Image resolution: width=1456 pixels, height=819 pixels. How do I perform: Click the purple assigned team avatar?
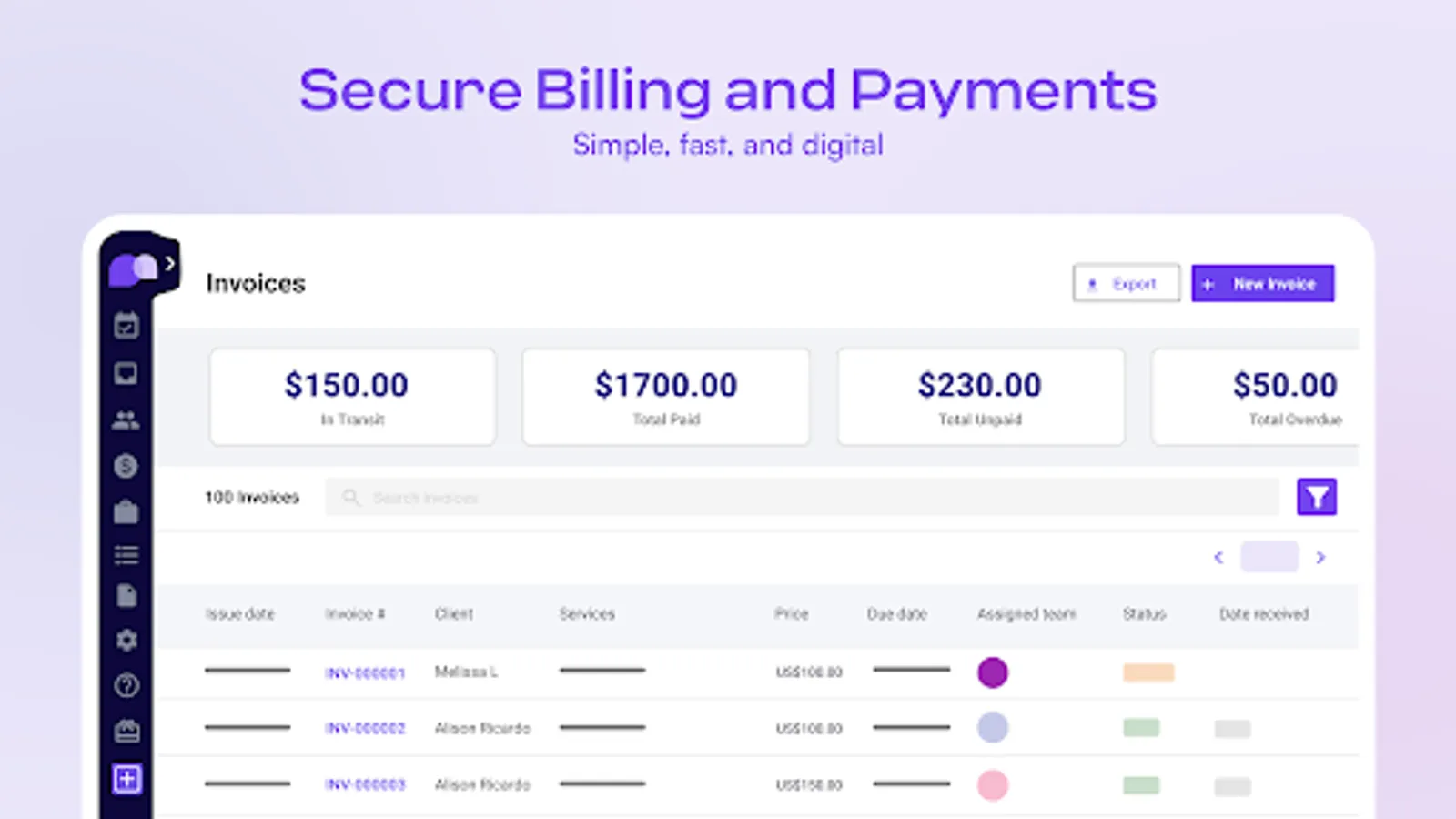[x=992, y=672]
